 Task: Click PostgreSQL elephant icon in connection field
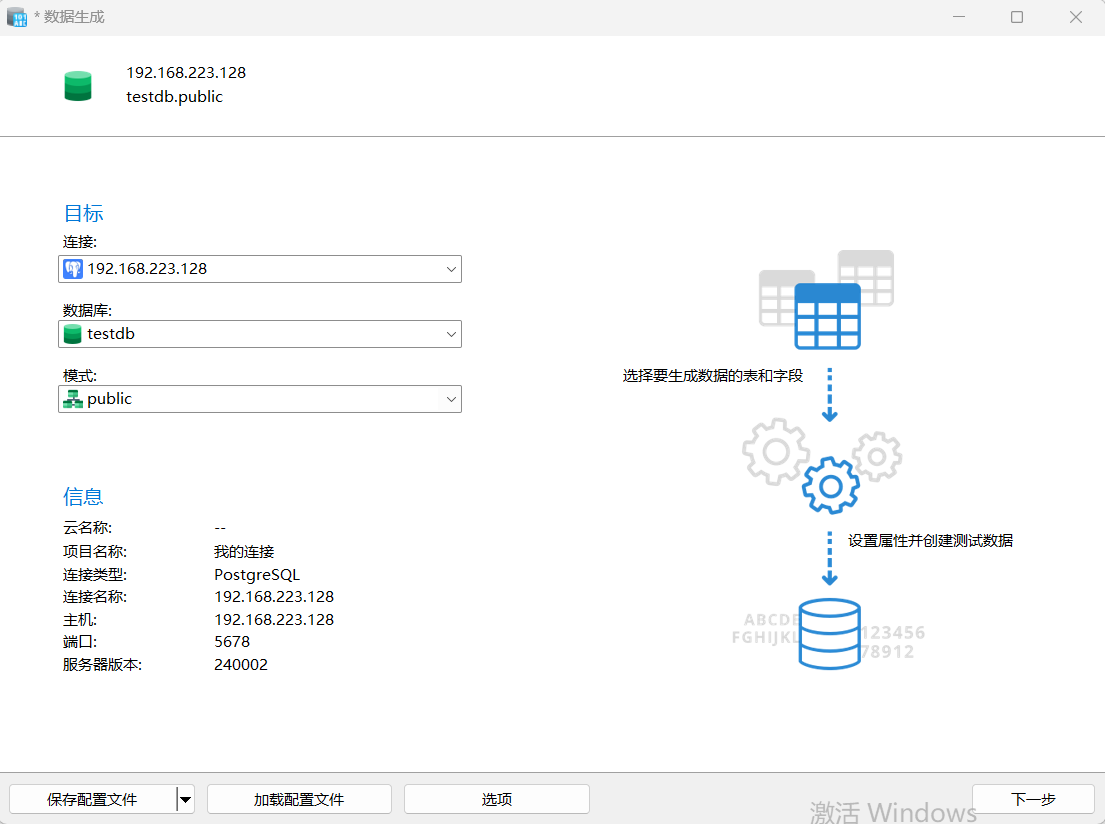(73, 269)
